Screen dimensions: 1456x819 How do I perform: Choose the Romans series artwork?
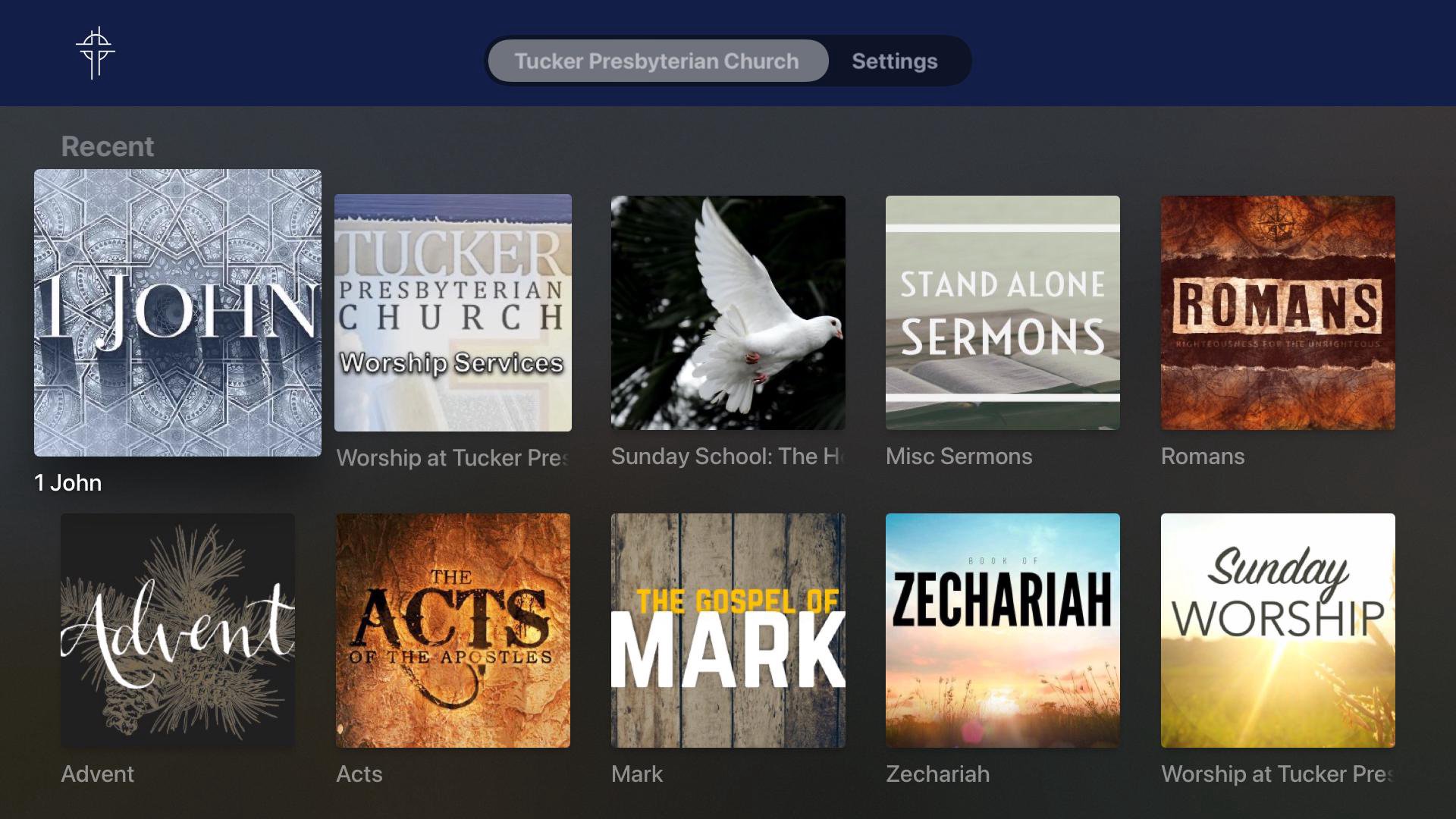[1278, 312]
